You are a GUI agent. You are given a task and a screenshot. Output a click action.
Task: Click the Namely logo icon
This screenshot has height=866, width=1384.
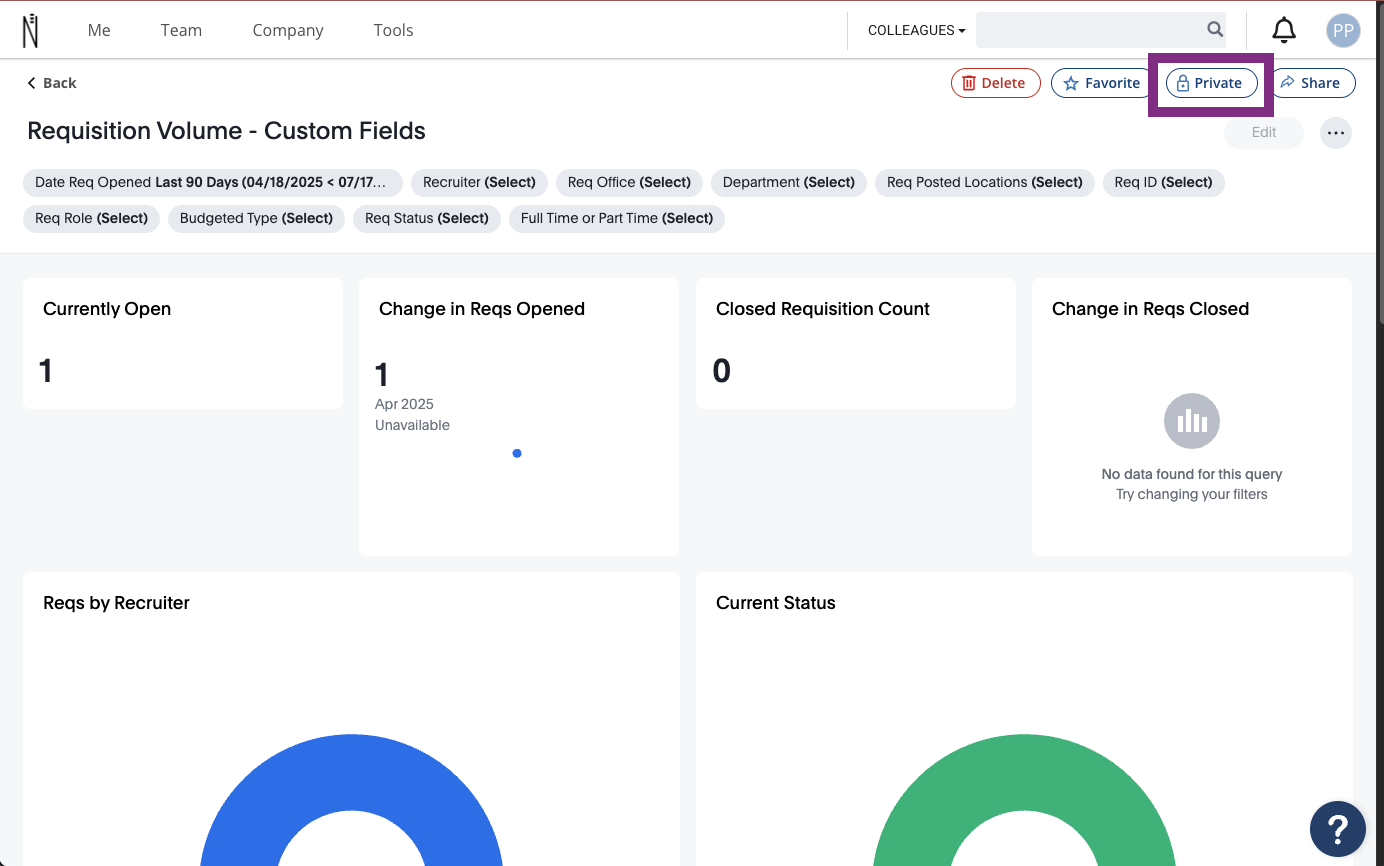[31, 30]
